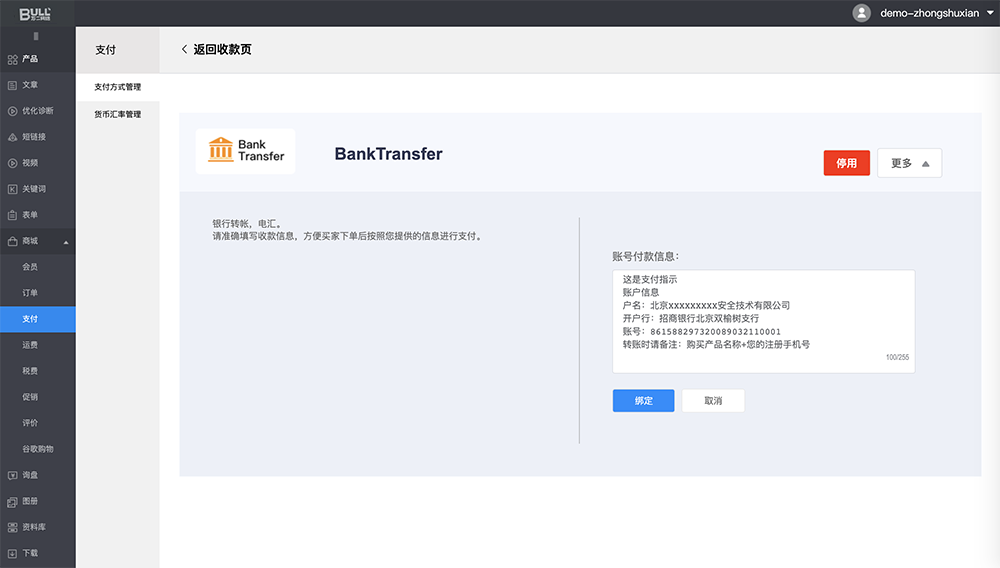Select the 短链接 icon in the sidebar
The width and height of the screenshot is (1000, 568).
(x=12, y=137)
